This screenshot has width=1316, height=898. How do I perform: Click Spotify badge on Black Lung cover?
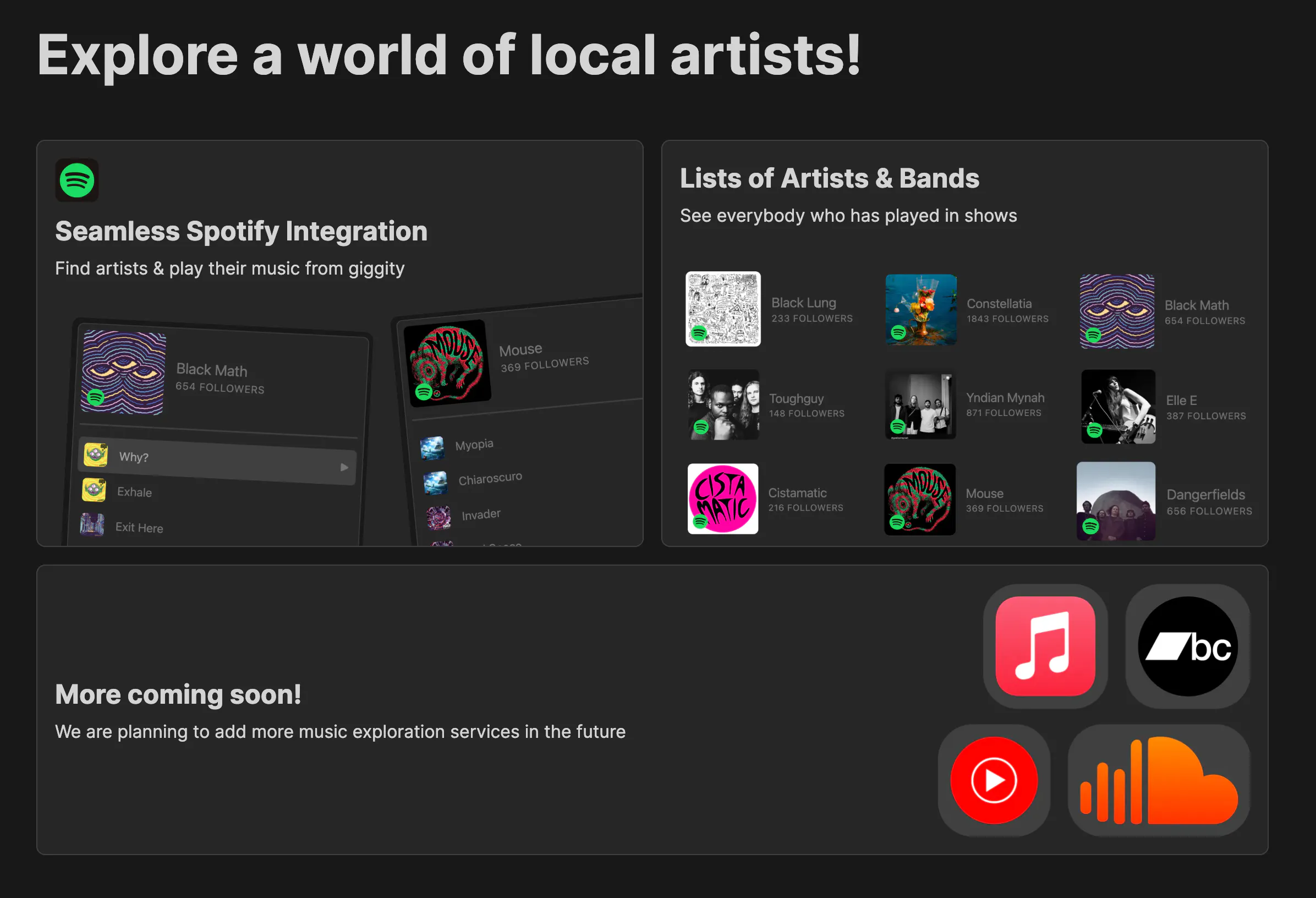point(699,333)
